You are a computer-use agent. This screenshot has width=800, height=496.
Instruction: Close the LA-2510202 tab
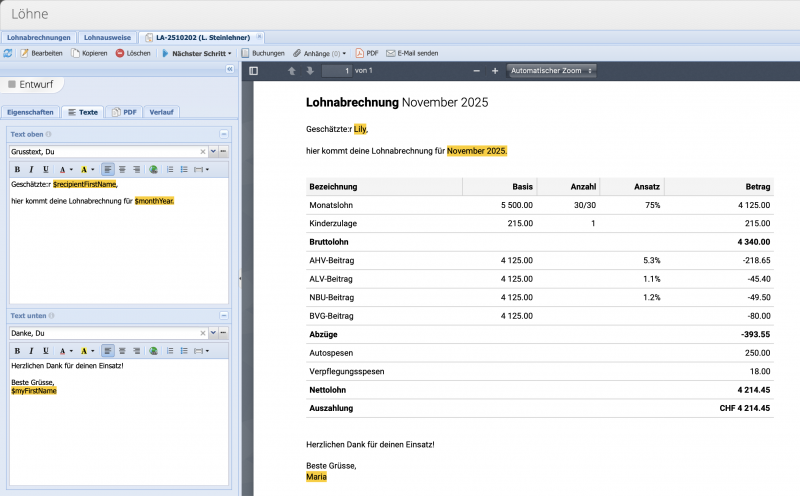(x=259, y=37)
